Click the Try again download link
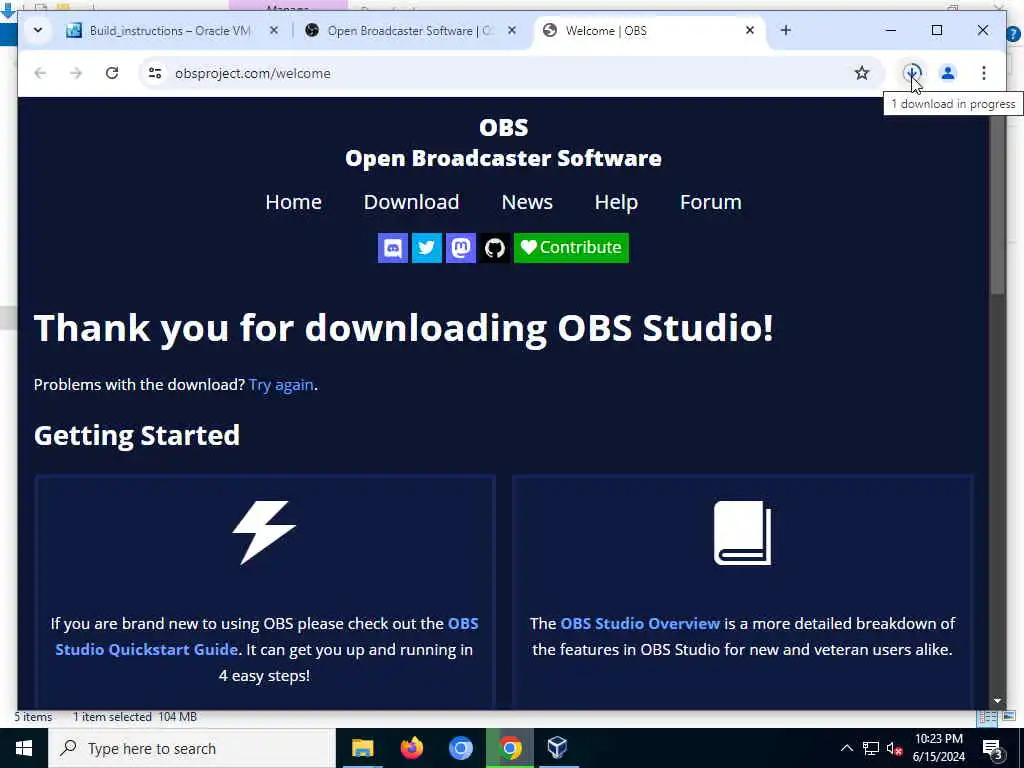The height and width of the screenshot is (768, 1024). (281, 385)
